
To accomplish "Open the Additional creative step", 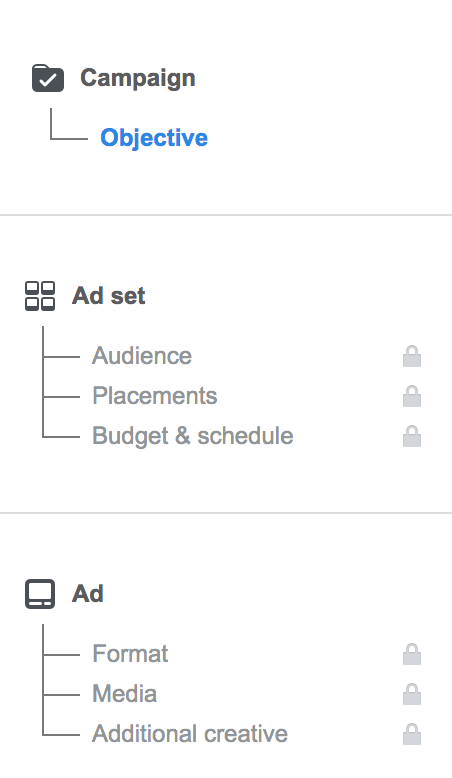I will click(190, 734).
